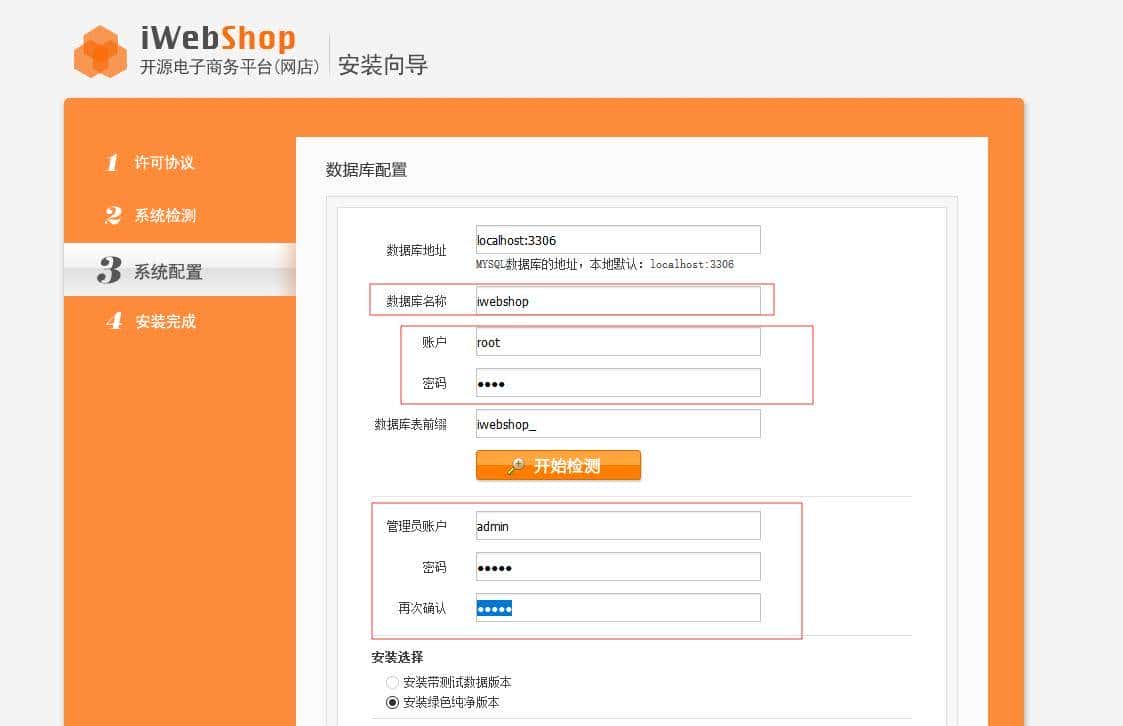Click the magnifier icon on the detect button
The height and width of the screenshot is (726, 1123).
point(519,465)
